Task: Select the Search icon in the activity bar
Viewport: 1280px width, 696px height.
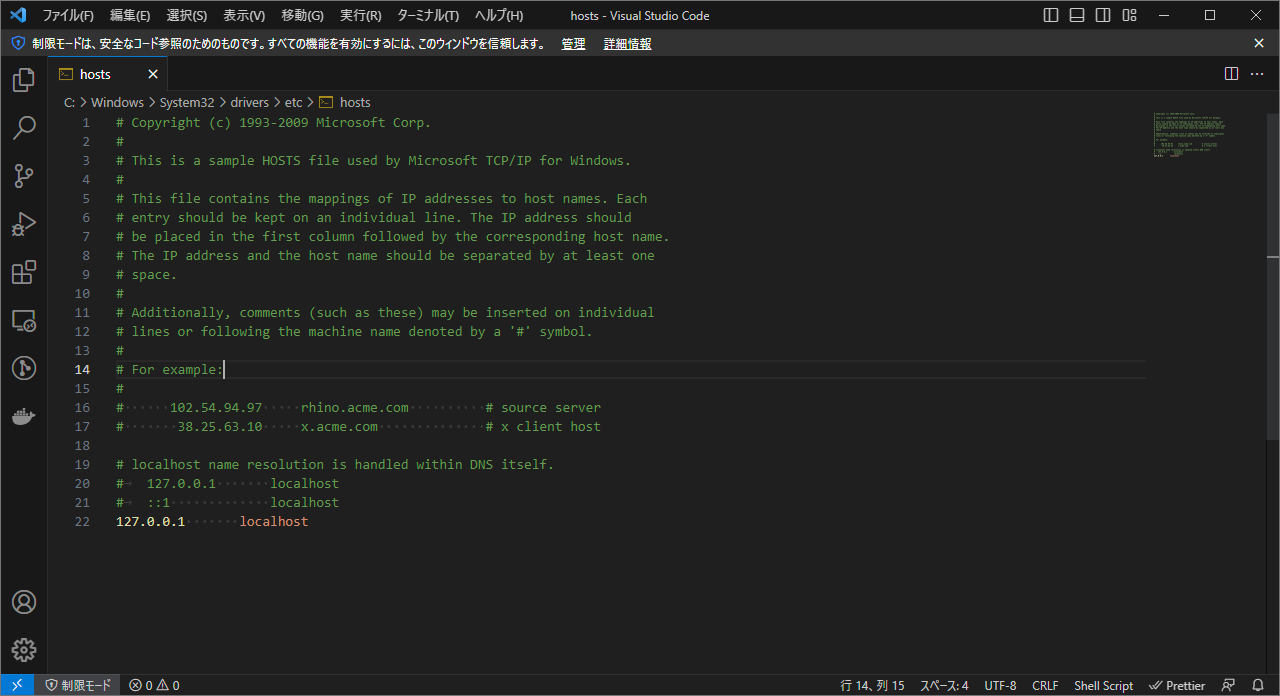Action: point(24,128)
